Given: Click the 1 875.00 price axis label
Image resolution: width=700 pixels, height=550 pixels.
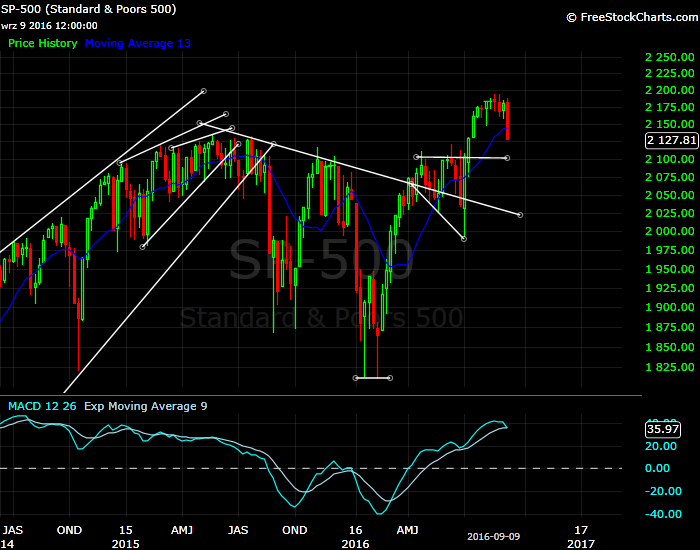Looking at the screenshot, I should point(670,327).
